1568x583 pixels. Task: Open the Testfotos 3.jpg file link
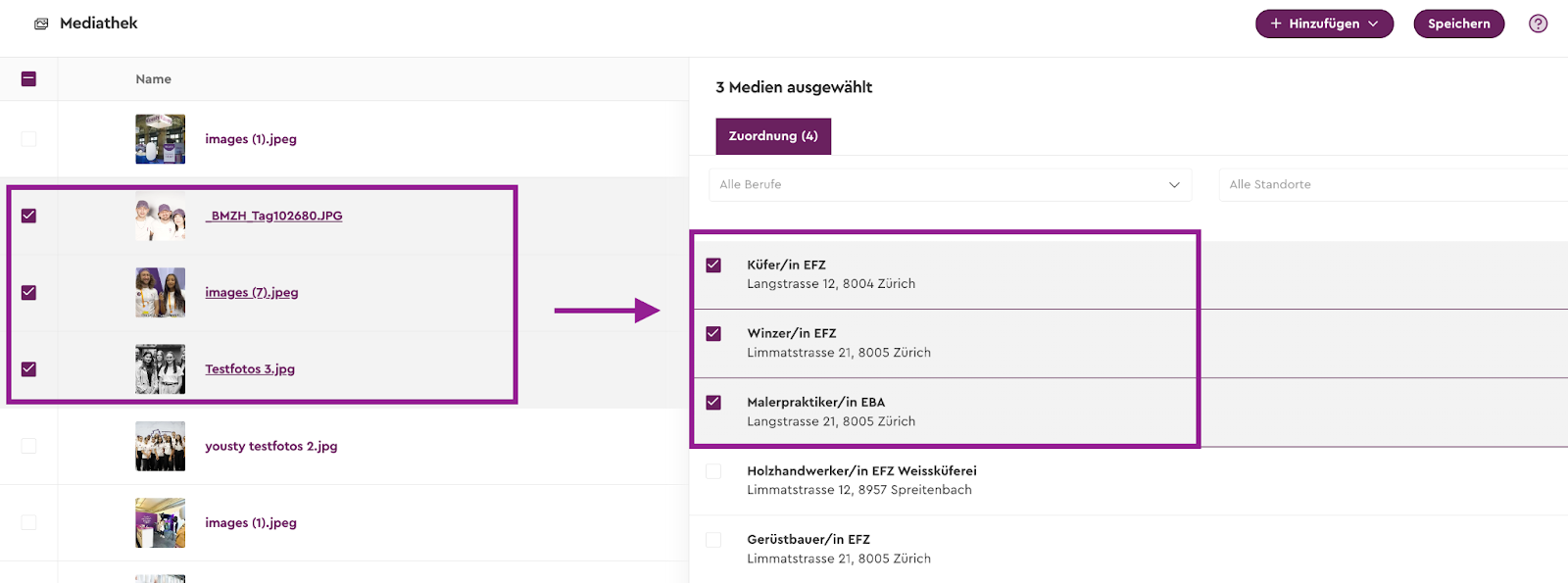(250, 369)
